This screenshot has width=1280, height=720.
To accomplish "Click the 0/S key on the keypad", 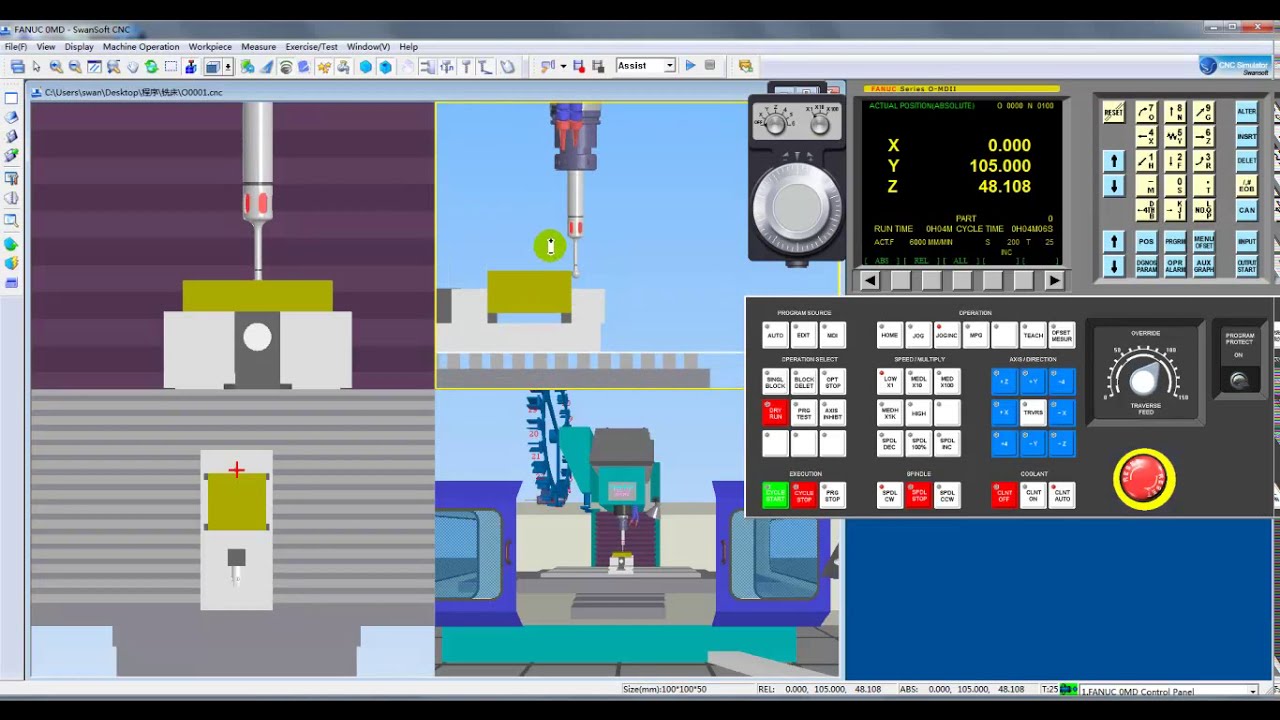I will 1175,186.
